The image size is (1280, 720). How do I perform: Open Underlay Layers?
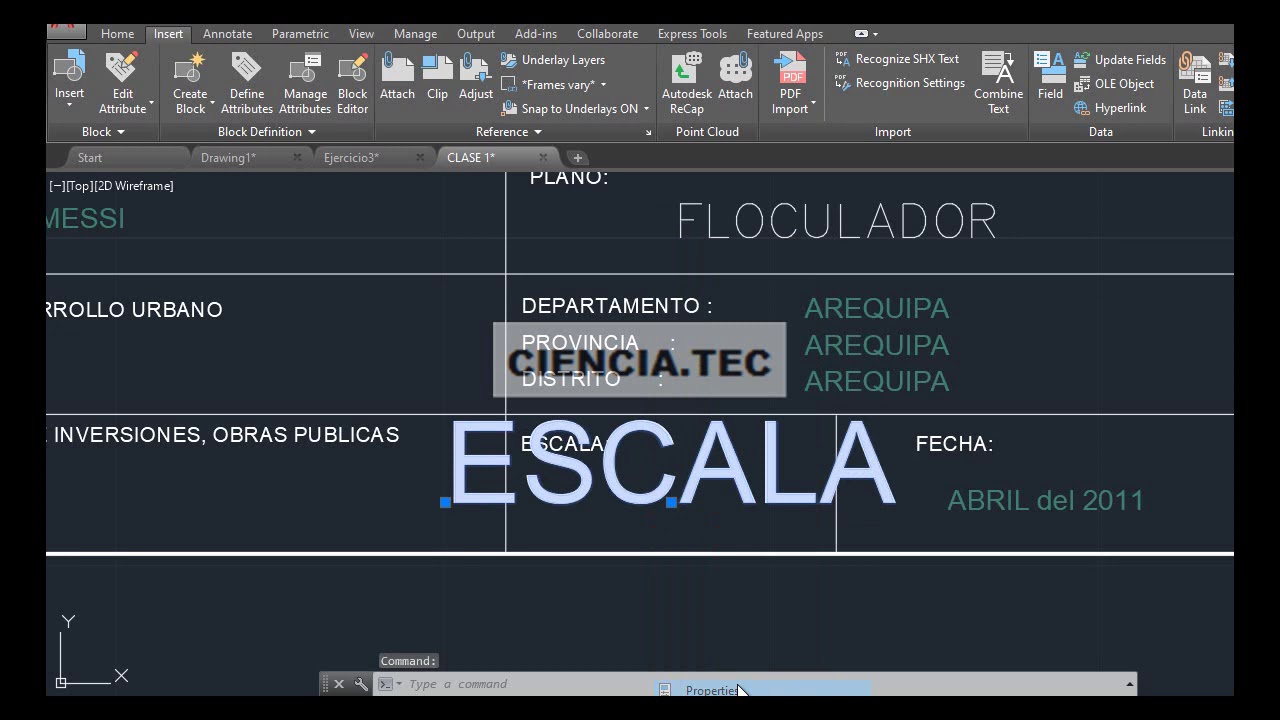coord(553,60)
